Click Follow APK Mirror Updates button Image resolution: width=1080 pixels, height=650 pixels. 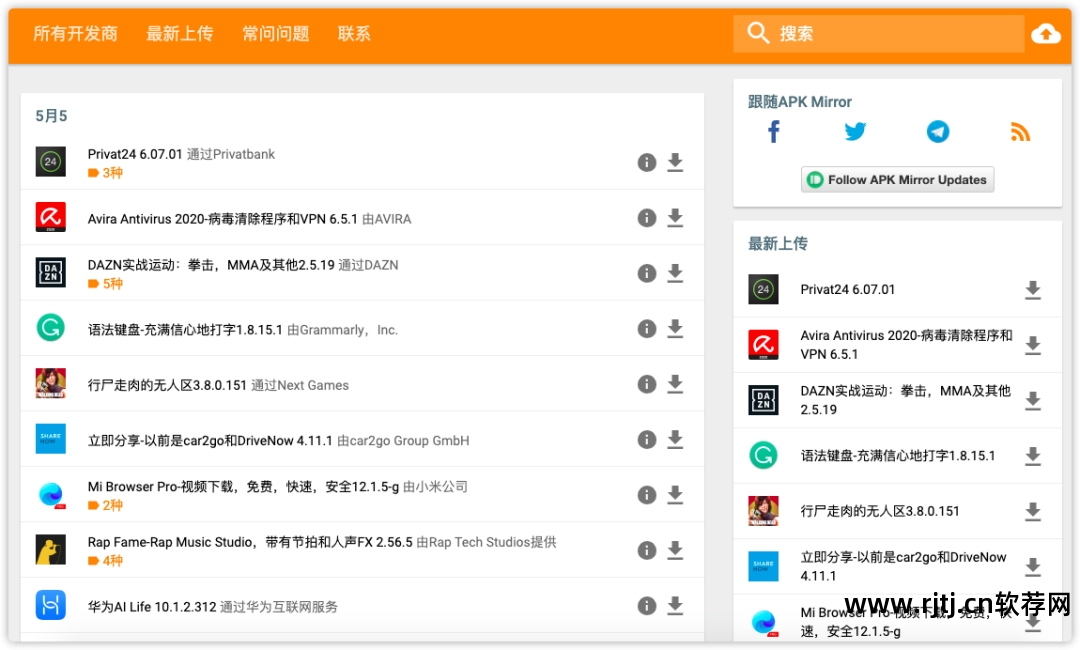coord(897,180)
